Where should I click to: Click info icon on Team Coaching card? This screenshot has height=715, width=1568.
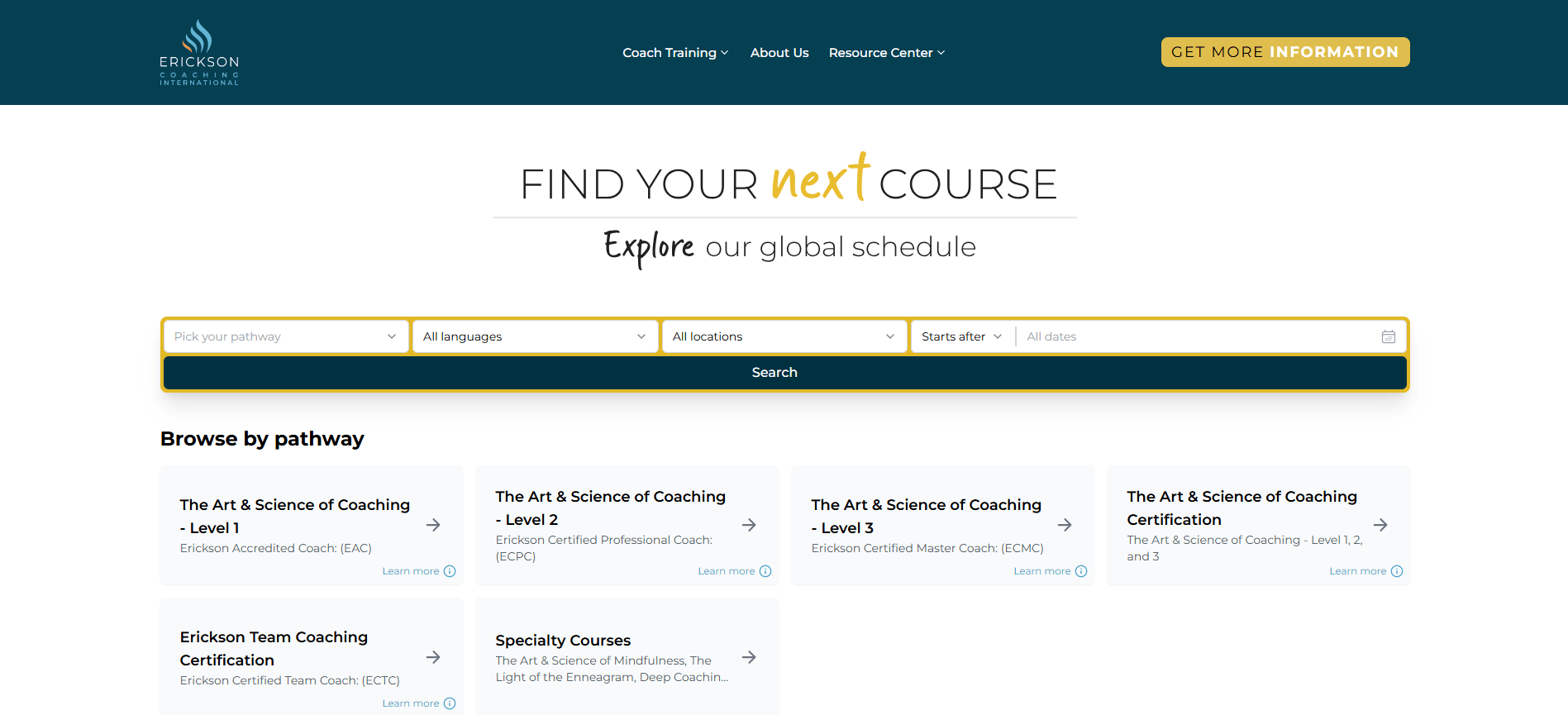450,703
